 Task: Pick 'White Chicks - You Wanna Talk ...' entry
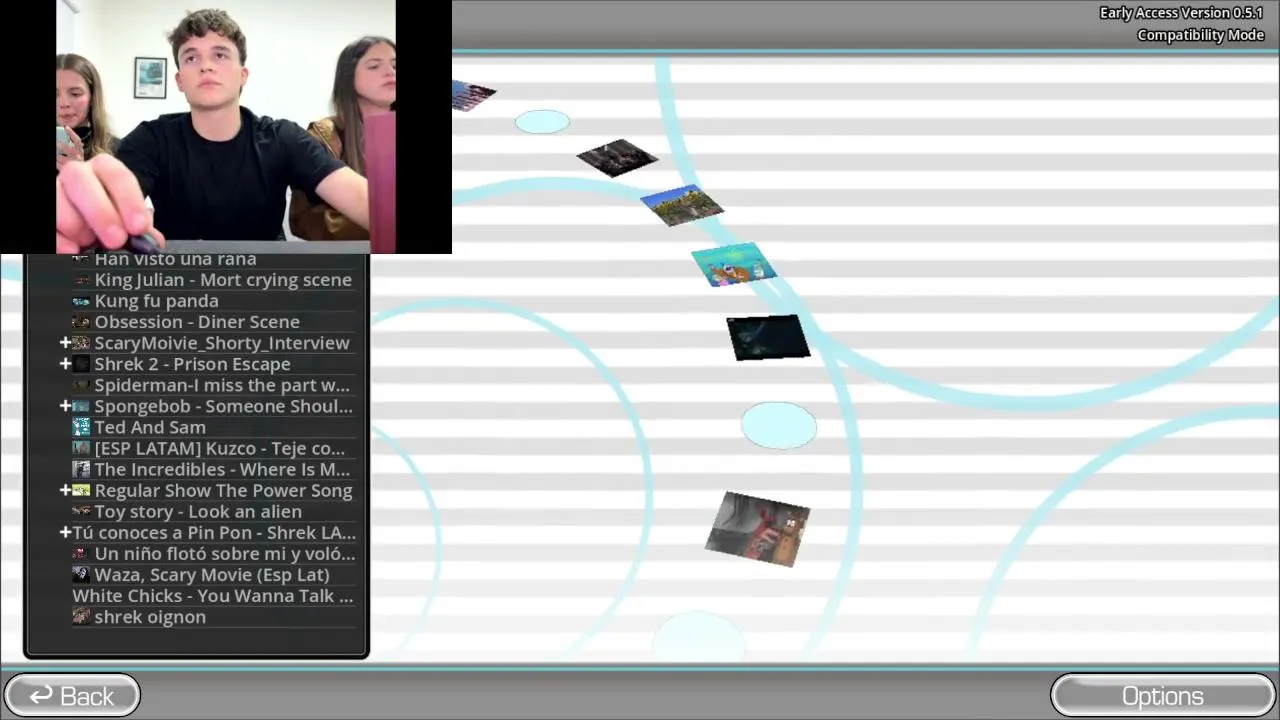point(213,596)
